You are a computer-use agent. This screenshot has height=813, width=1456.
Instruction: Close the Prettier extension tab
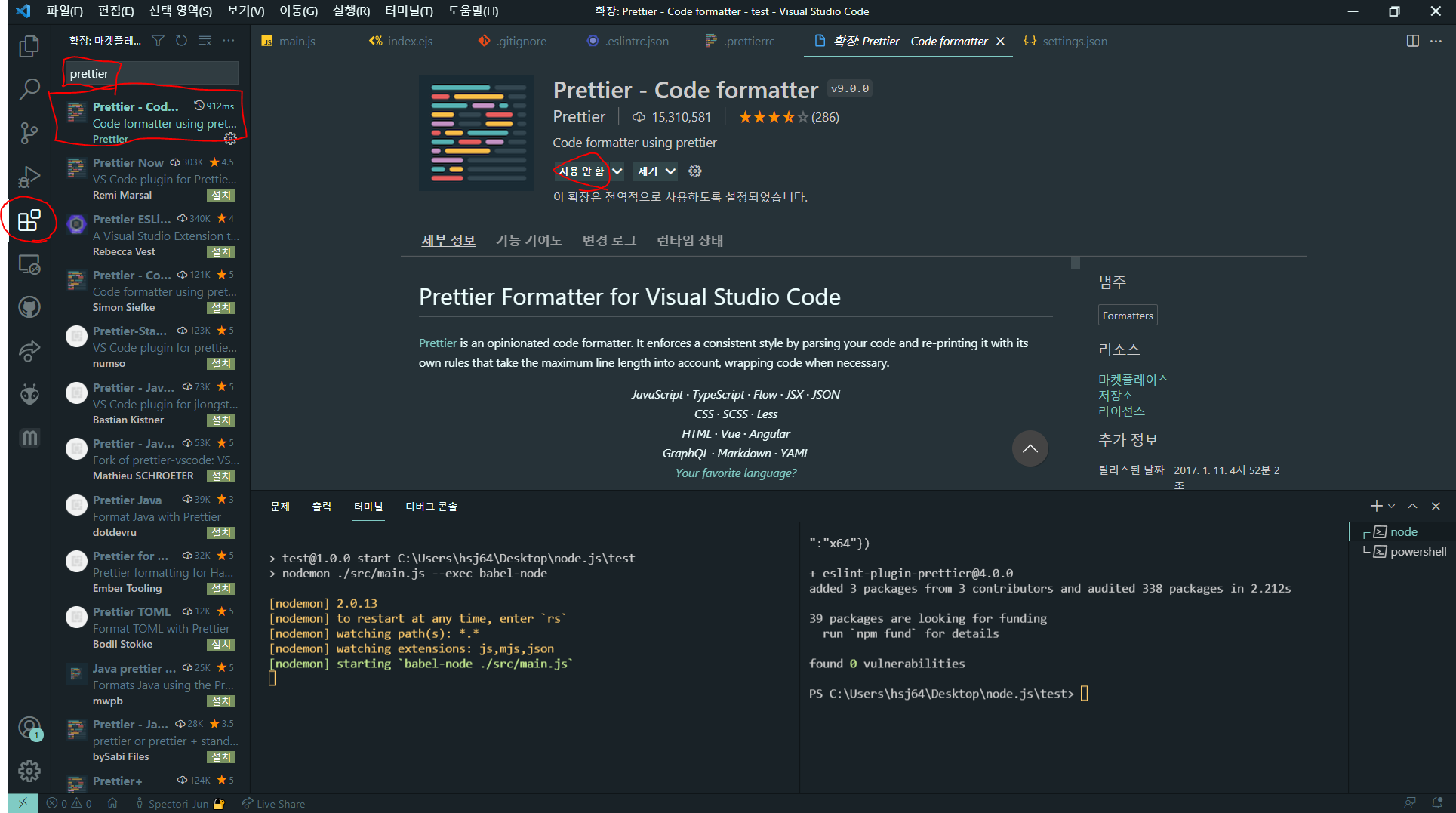[1000, 41]
